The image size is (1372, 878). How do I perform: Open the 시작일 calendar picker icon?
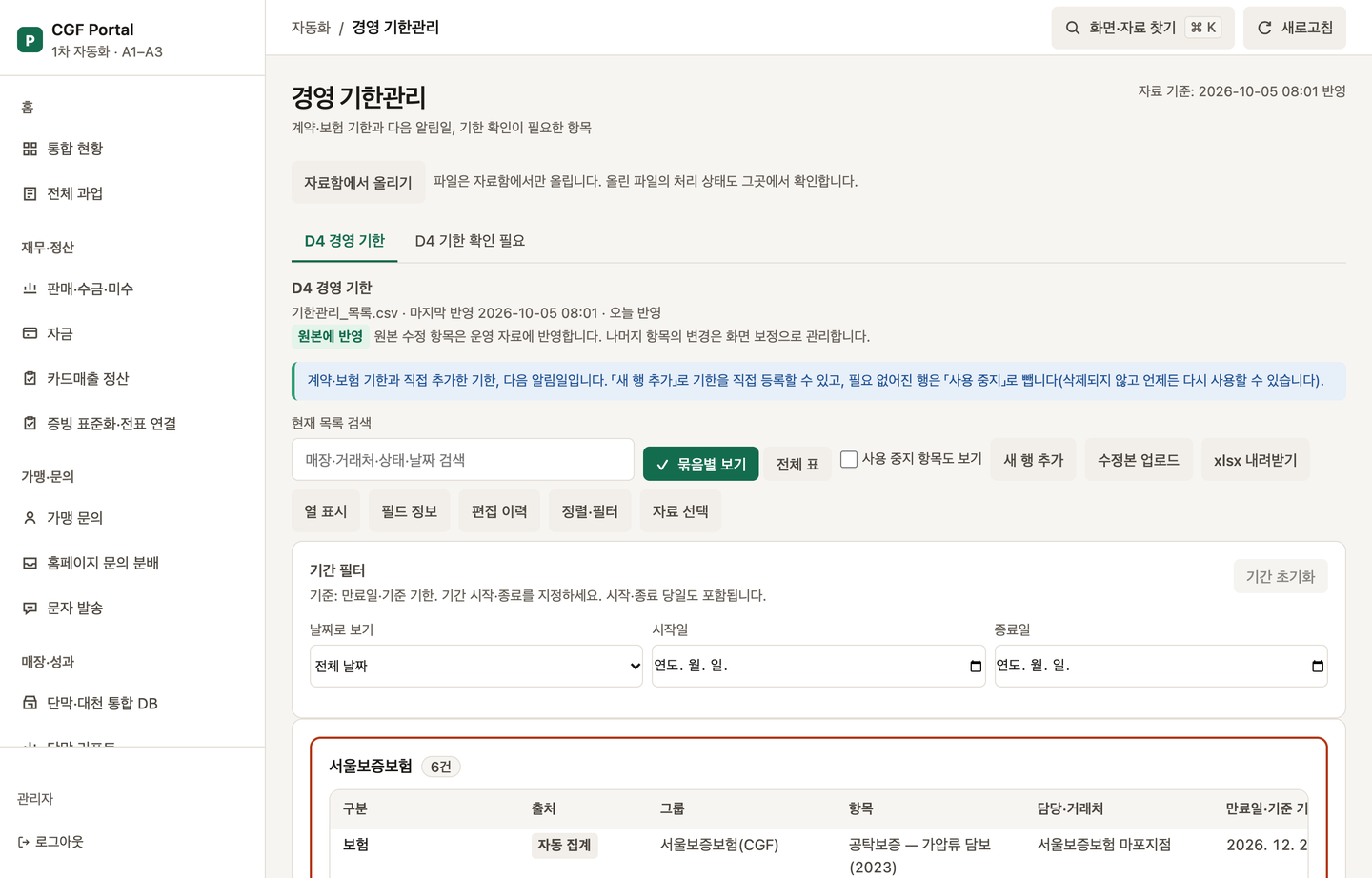(x=976, y=666)
